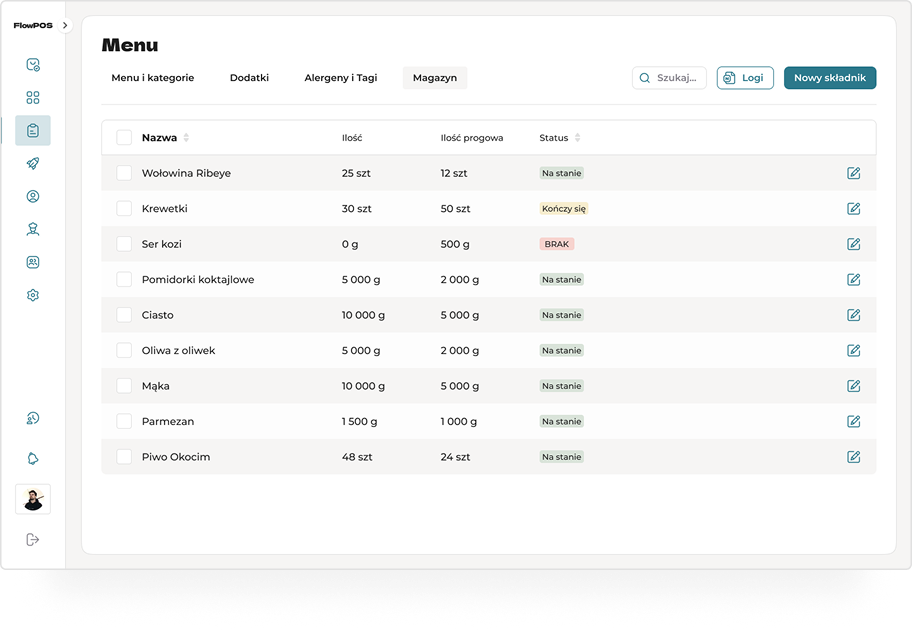Screen dimensions: 912x630
Task: Select the Parmezan row checkbox
Action: [124, 422]
